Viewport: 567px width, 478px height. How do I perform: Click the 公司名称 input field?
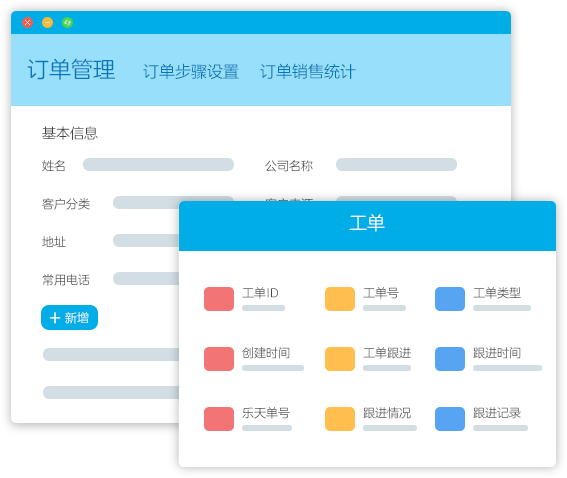396,165
